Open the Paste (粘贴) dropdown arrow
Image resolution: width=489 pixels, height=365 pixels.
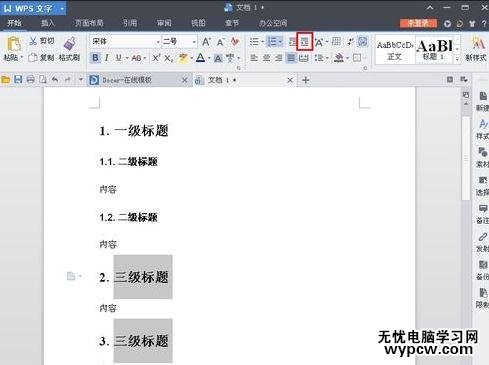(22, 58)
